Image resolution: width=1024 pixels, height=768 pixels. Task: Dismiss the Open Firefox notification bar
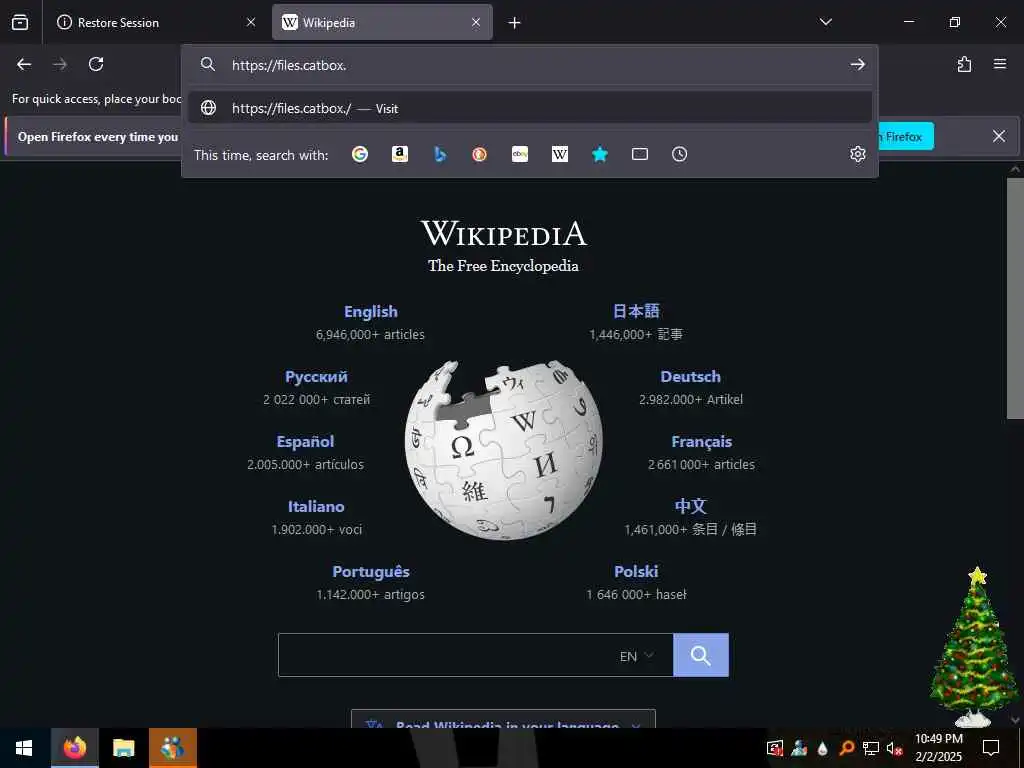point(999,136)
